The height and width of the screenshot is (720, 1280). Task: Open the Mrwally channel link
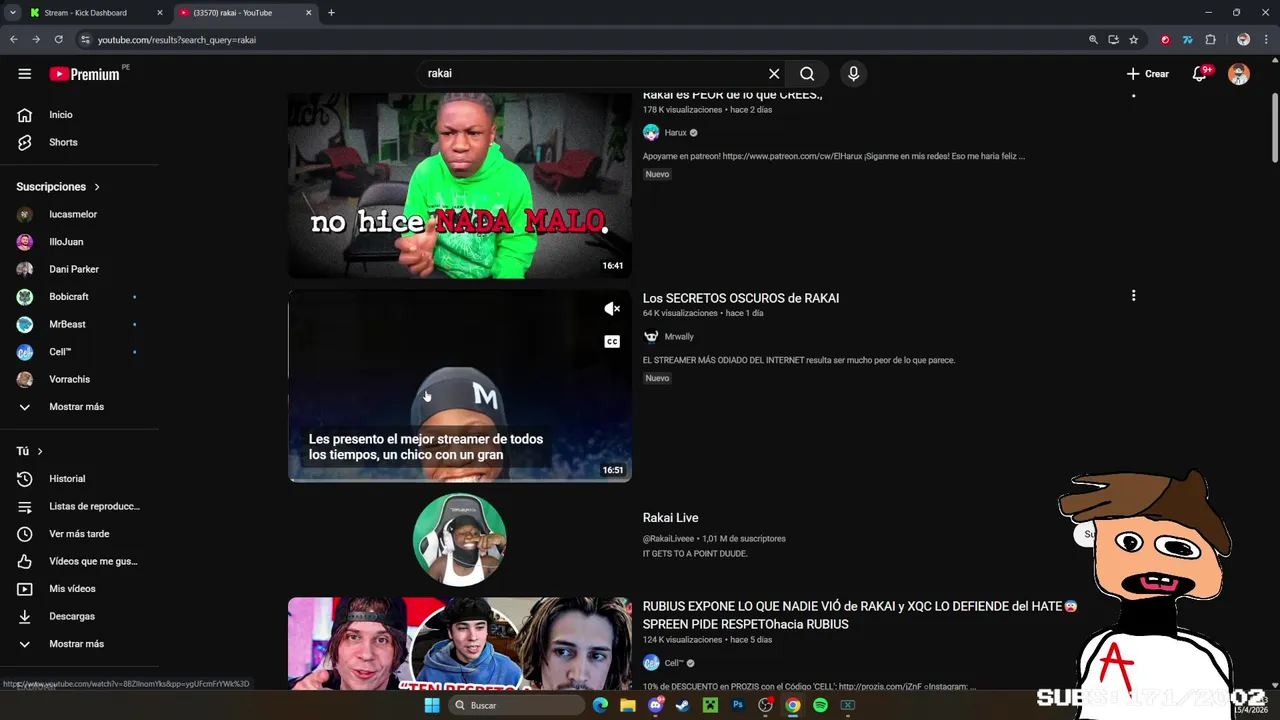click(x=679, y=337)
